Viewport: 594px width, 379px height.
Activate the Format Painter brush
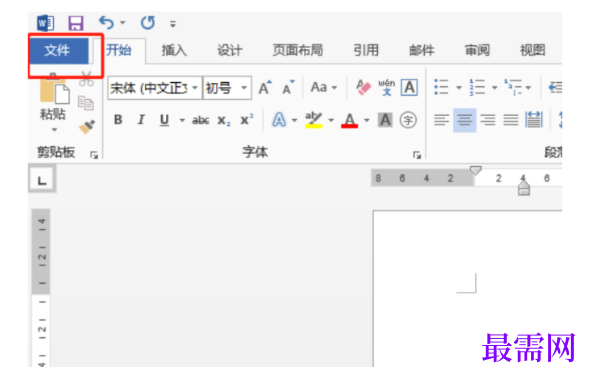tap(87, 127)
